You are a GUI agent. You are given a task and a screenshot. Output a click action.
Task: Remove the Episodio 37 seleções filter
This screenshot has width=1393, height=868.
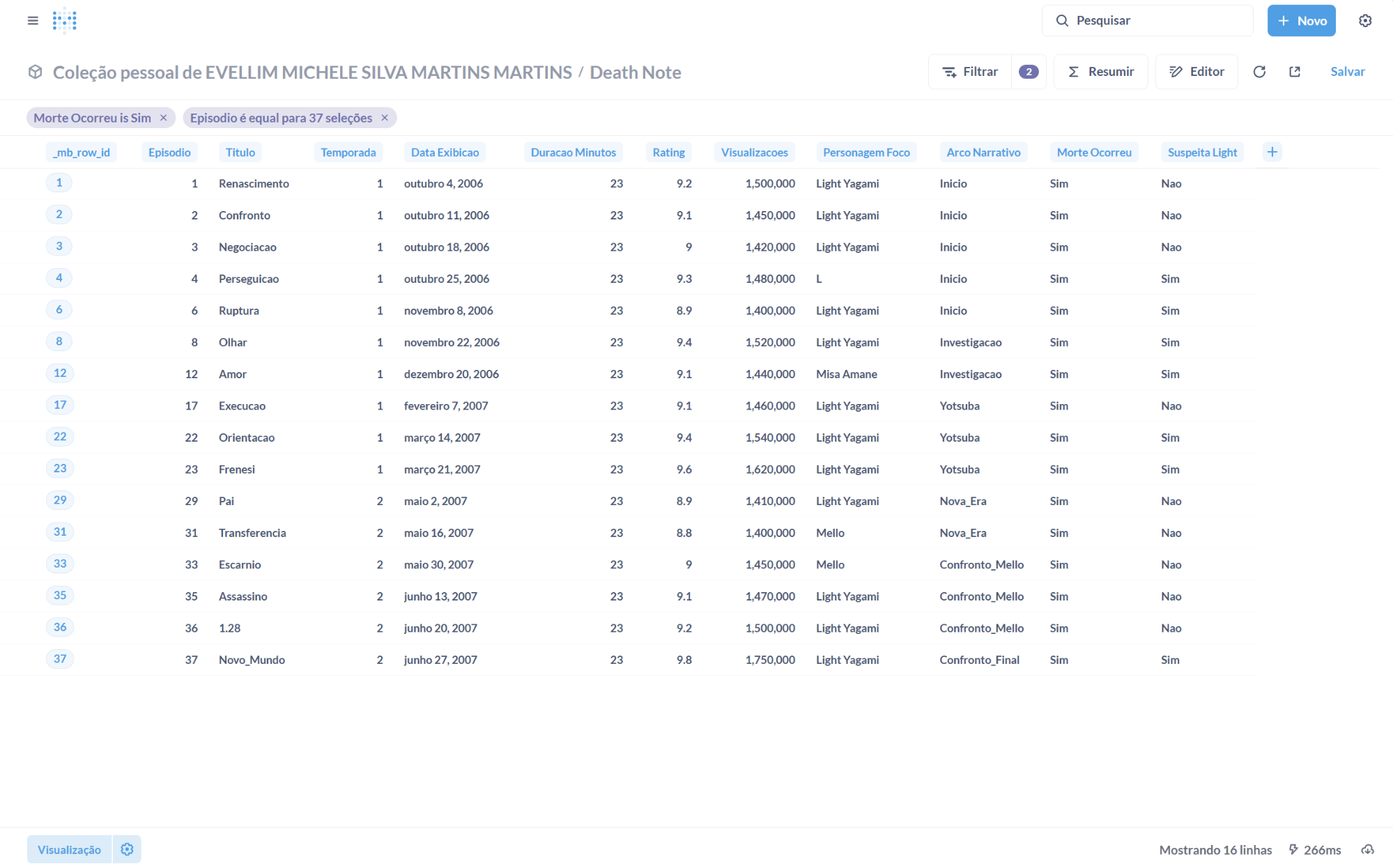coord(385,118)
